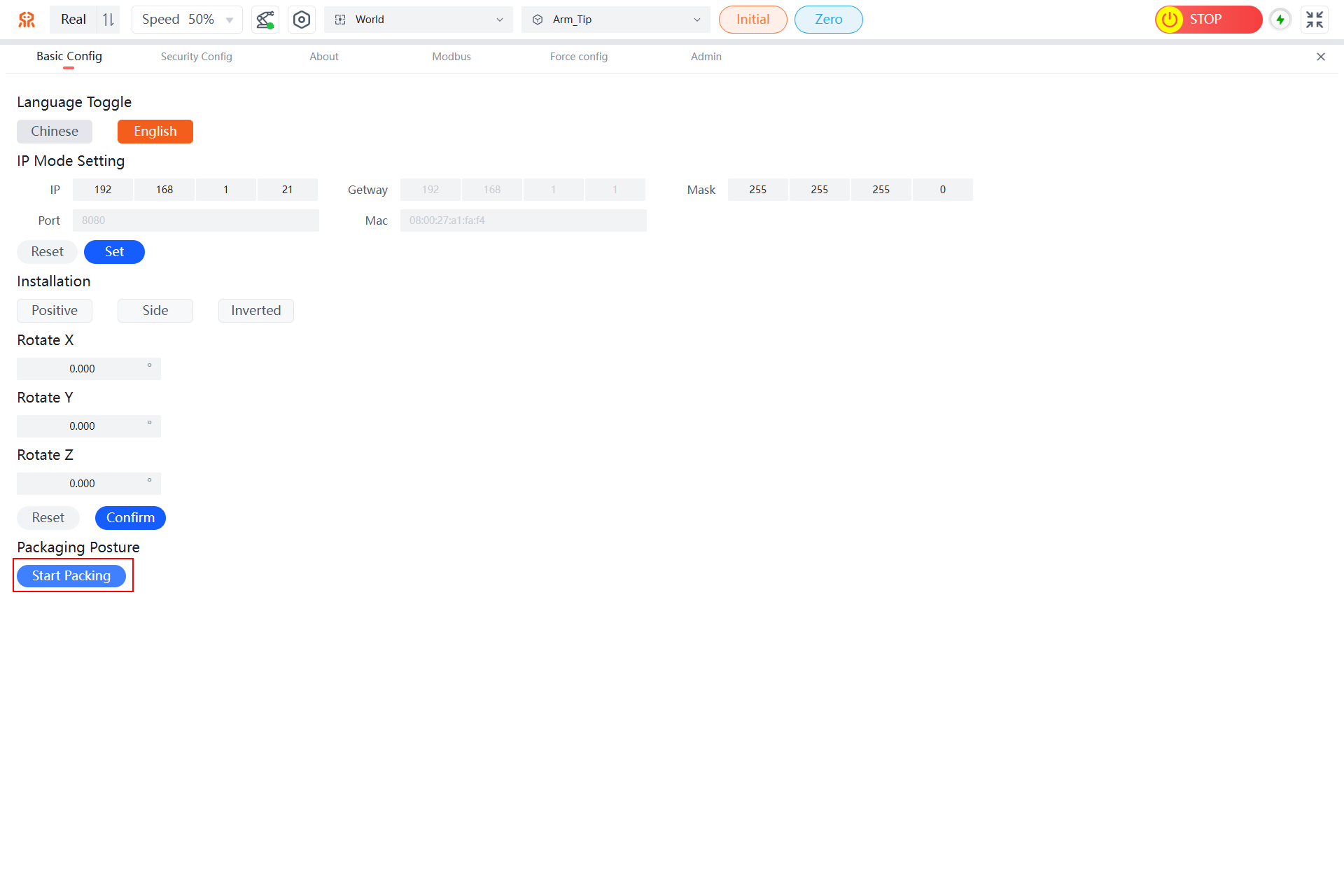
Task: Click the robot arm status icon
Action: tap(265, 20)
